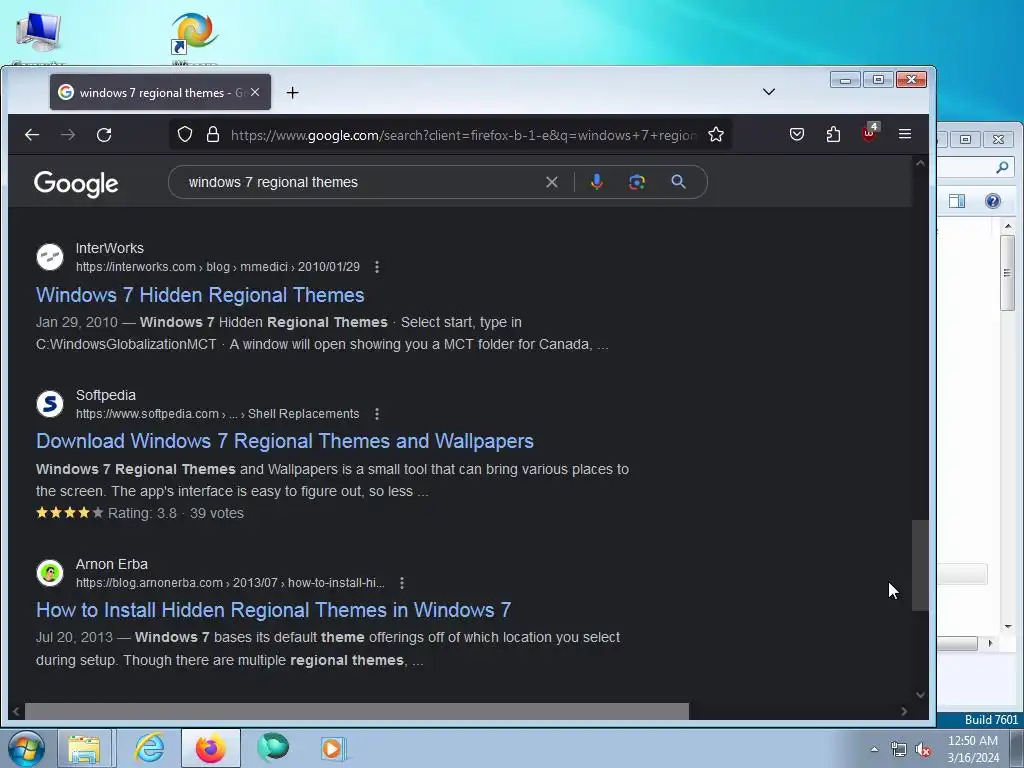Image resolution: width=1024 pixels, height=768 pixels.
Task: Click the Google logo
Action: [76, 184]
